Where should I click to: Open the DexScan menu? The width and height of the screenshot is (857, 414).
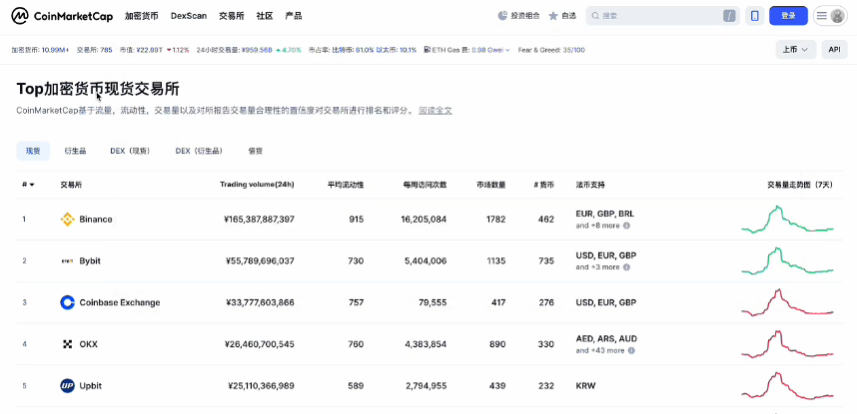point(189,16)
